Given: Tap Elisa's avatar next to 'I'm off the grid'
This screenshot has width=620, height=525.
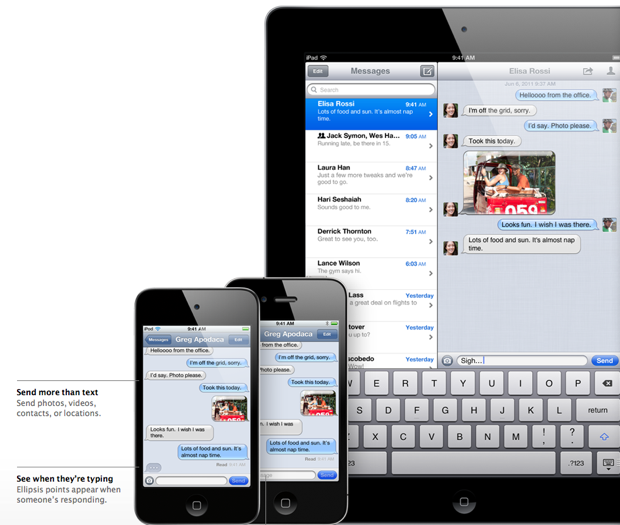Looking at the screenshot, I should (x=450, y=110).
